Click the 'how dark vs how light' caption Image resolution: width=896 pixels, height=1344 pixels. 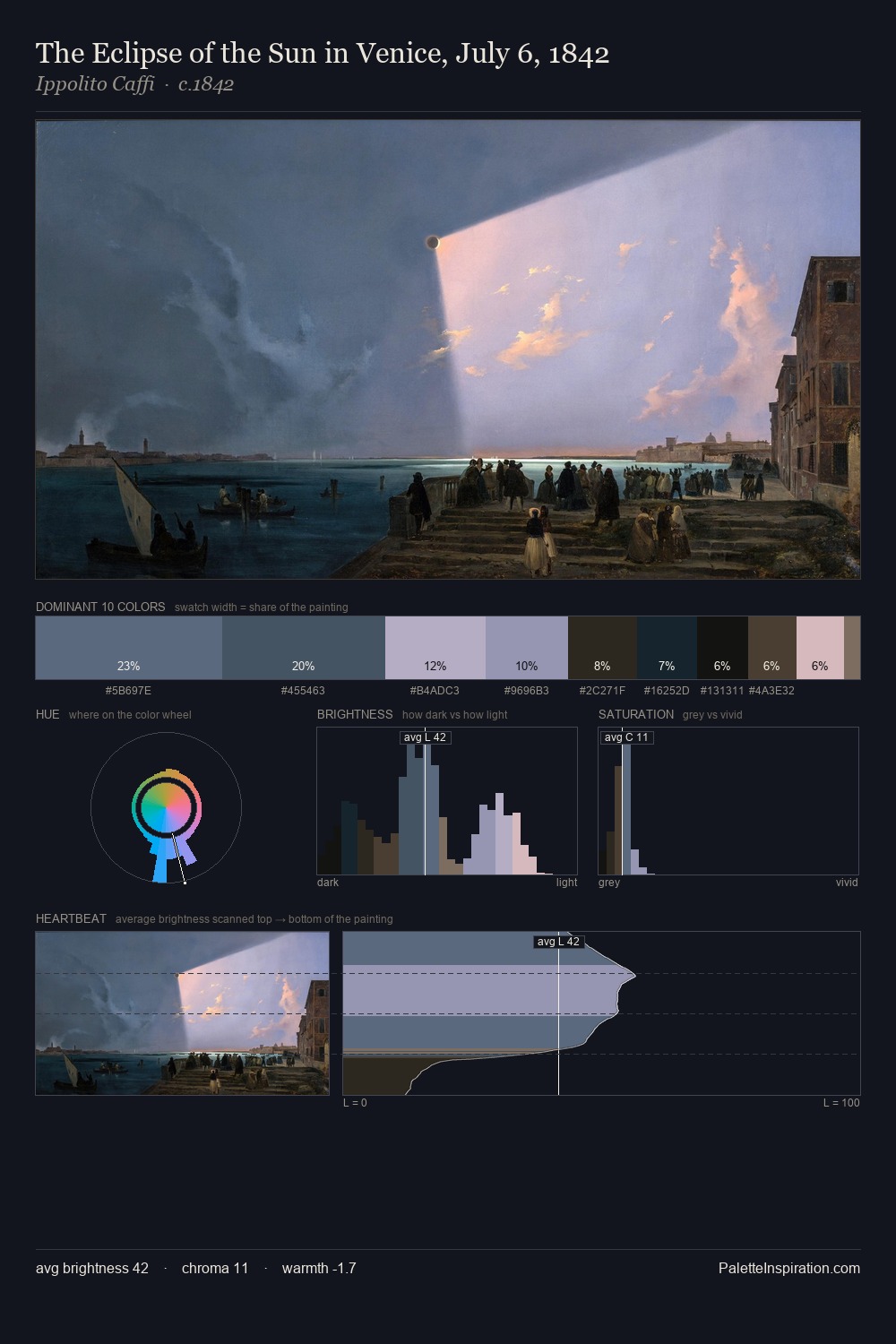click(454, 715)
